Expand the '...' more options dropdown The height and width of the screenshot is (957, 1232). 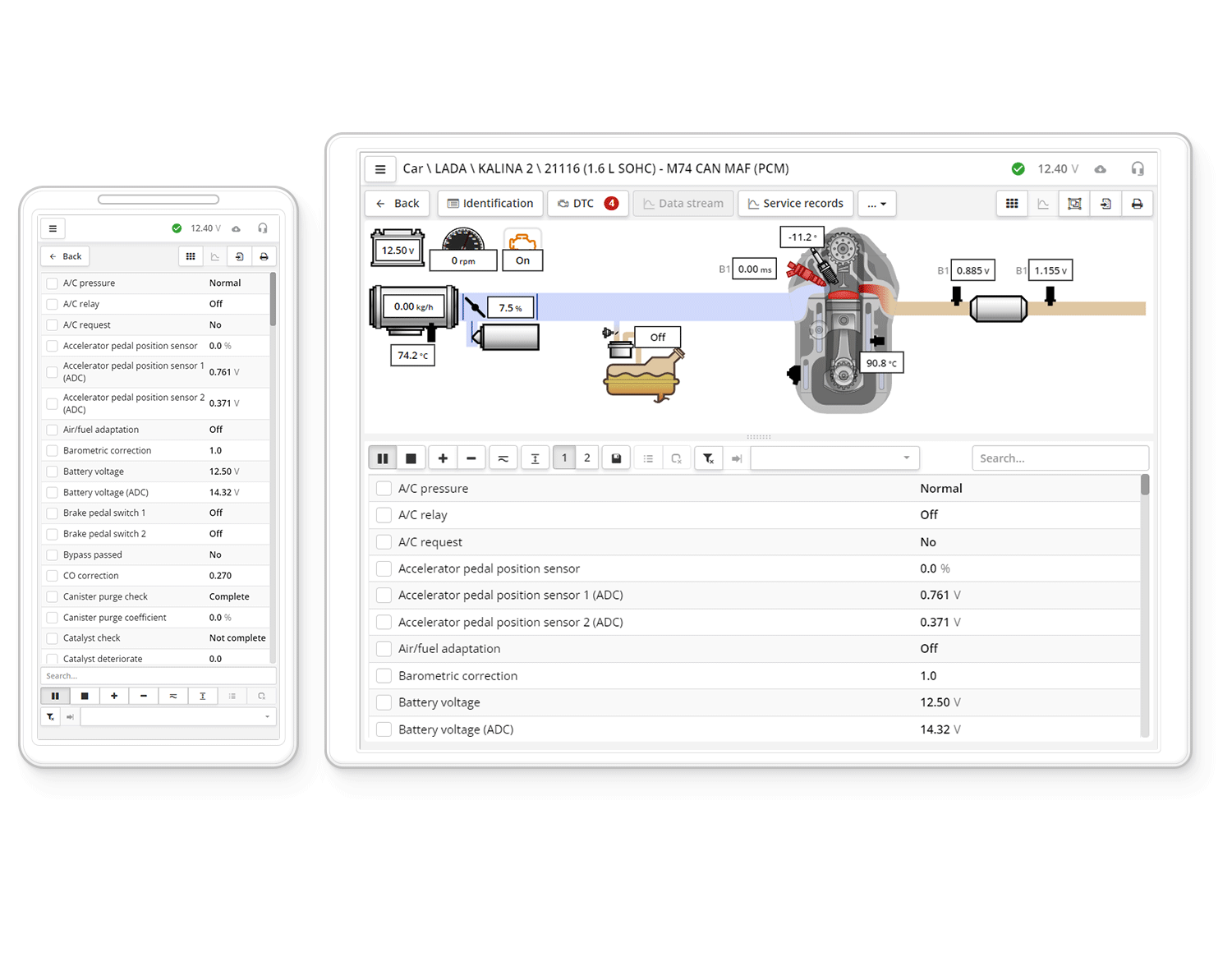pos(876,204)
